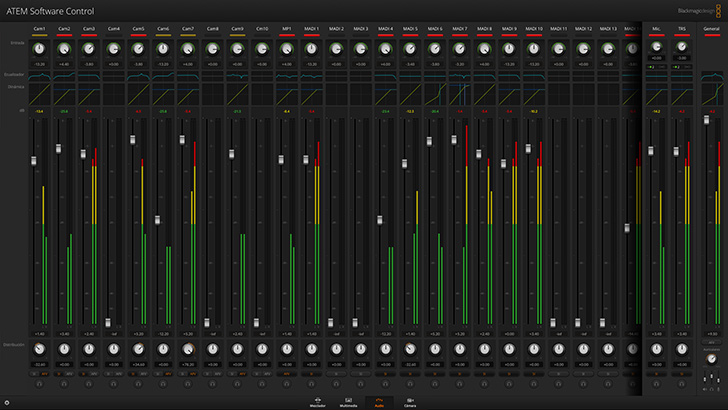This screenshot has width=728, height=410.
Task: Click the MADI 6 dynamics graph
Action: 435,93
